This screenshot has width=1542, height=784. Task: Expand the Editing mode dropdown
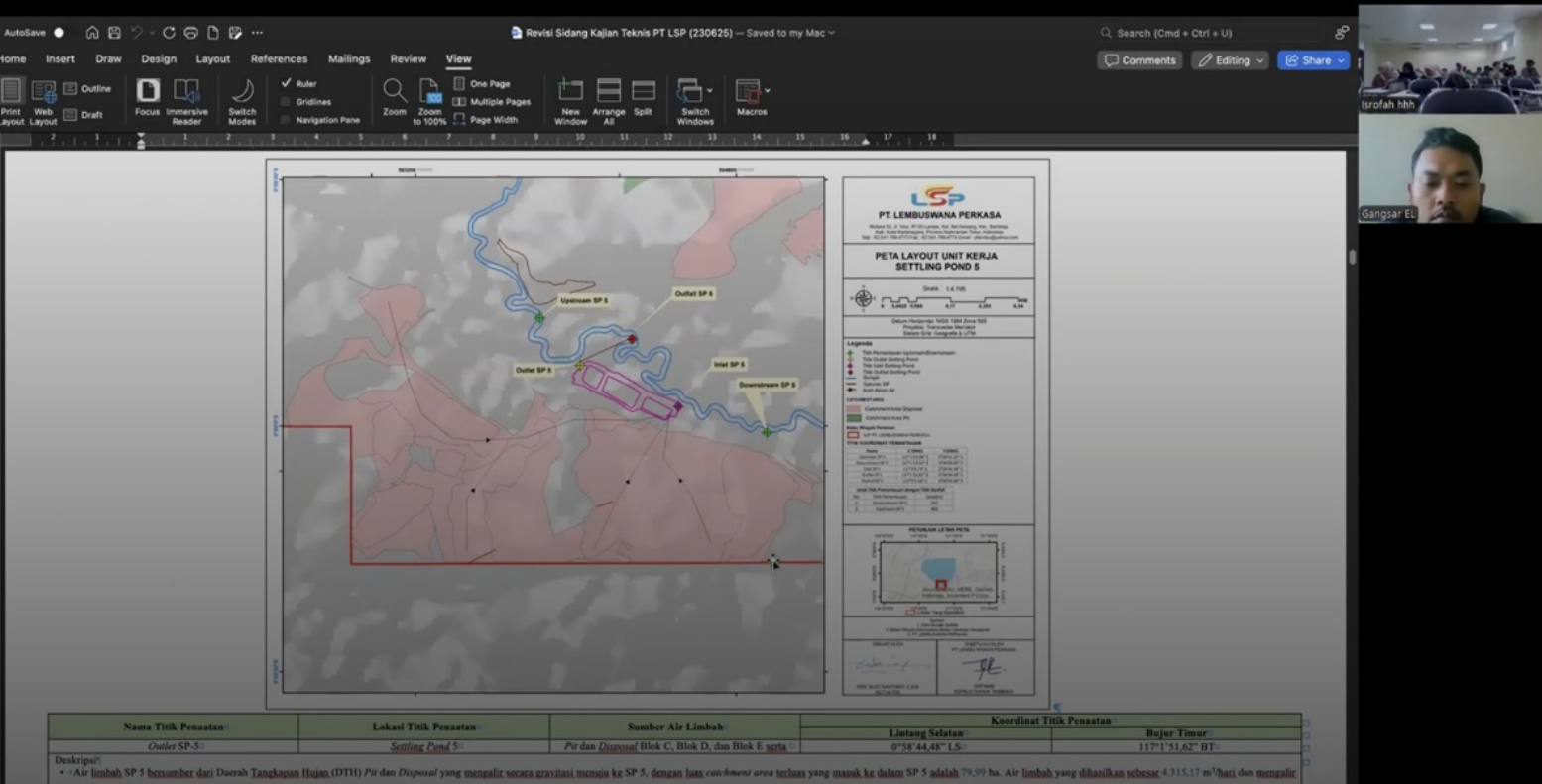coord(1260,60)
